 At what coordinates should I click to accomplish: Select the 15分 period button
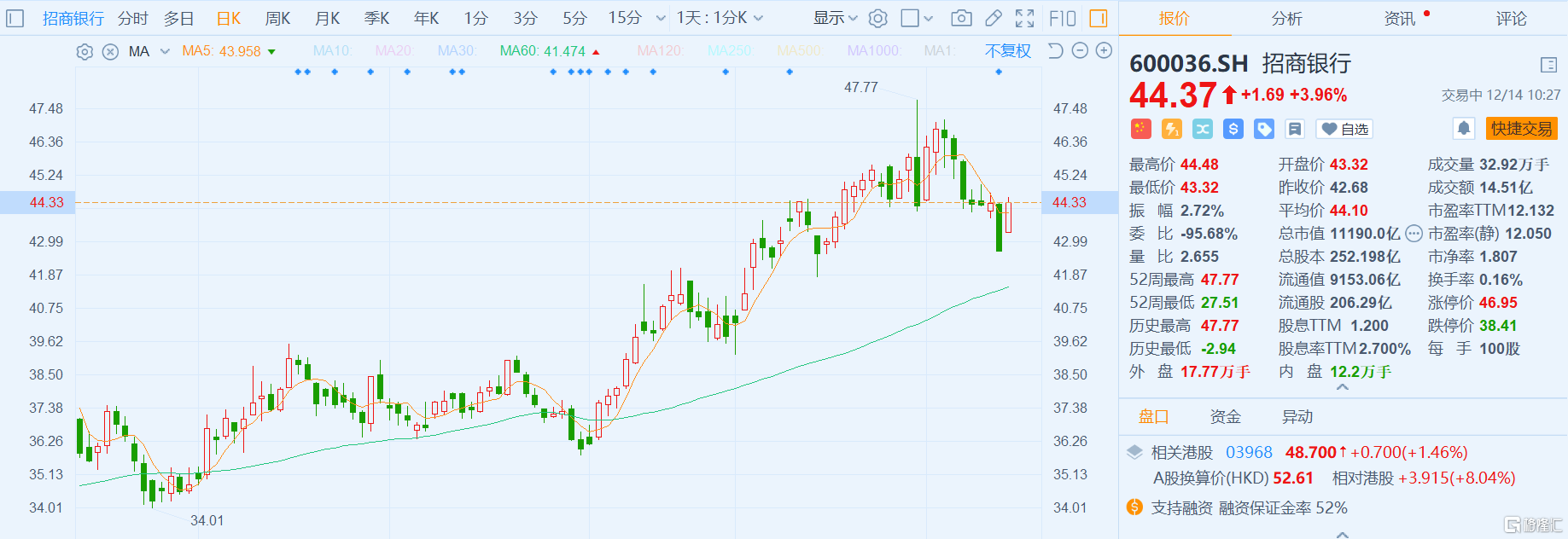click(x=625, y=18)
